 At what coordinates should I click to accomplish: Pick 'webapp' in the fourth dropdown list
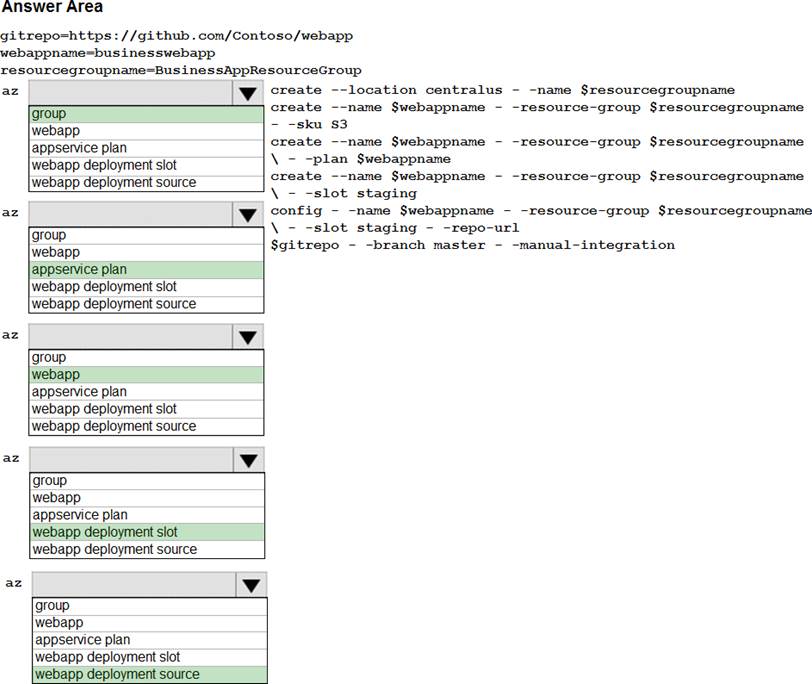(146, 497)
